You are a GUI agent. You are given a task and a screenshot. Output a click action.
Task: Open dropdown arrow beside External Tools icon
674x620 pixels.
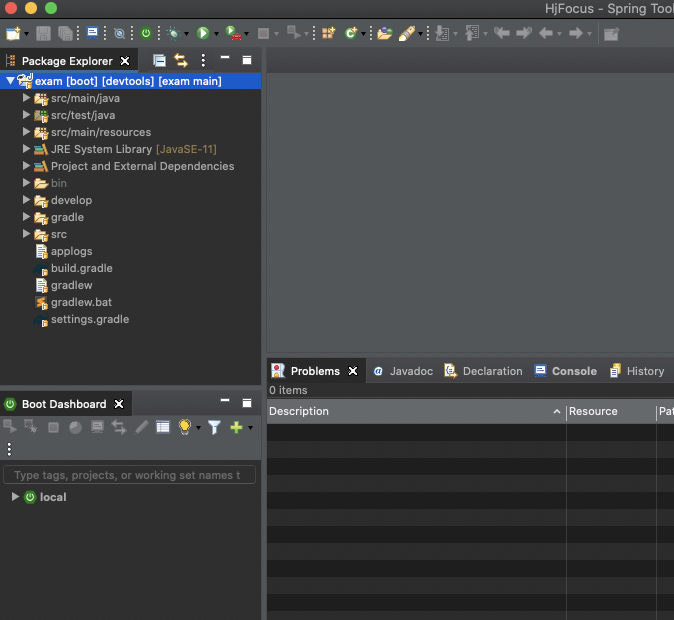(x=246, y=34)
